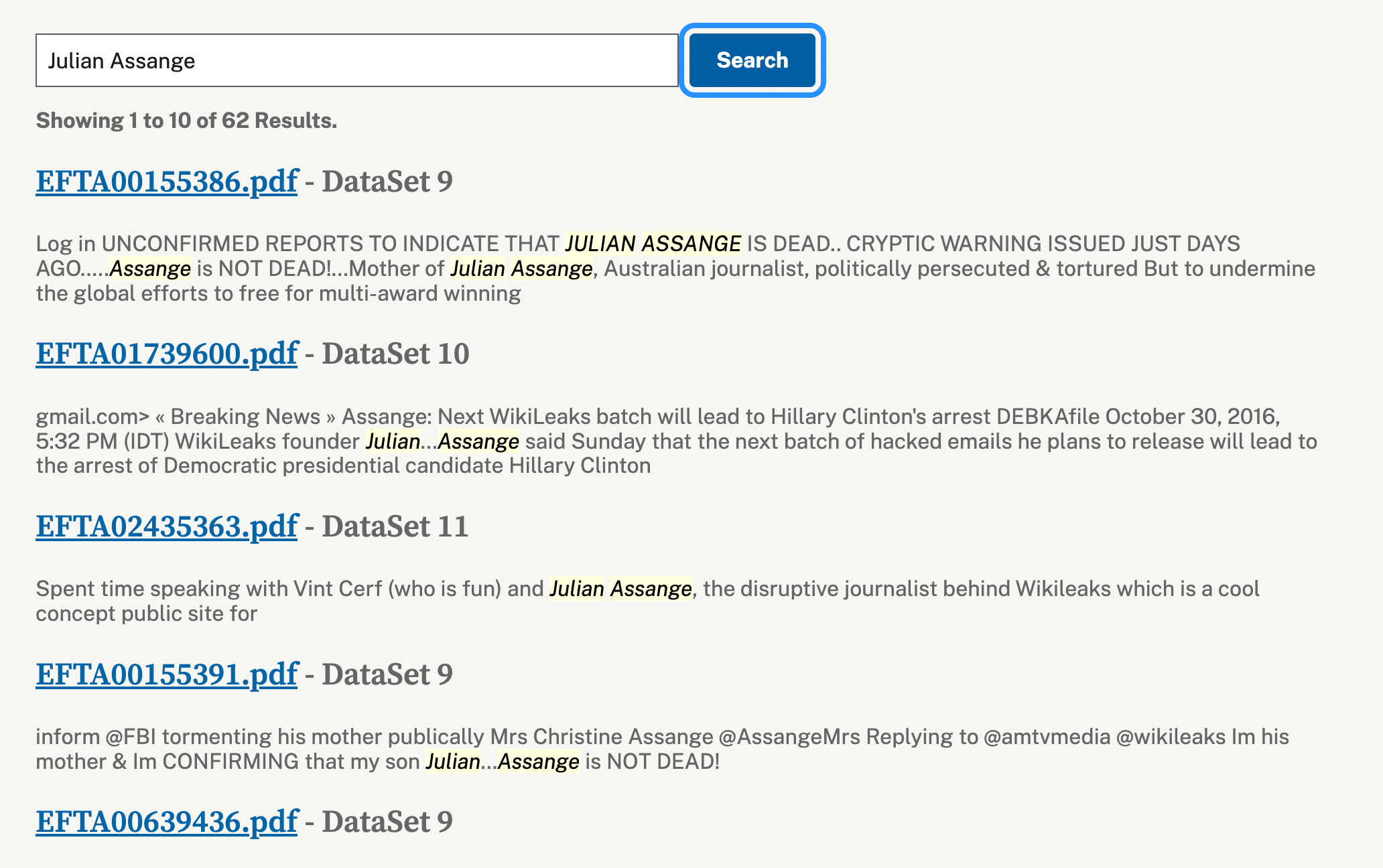Click the 'Mrs Christine Assange' snippet text
The width and height of the screenshot is (1383, 868).
tap(601, 737)
